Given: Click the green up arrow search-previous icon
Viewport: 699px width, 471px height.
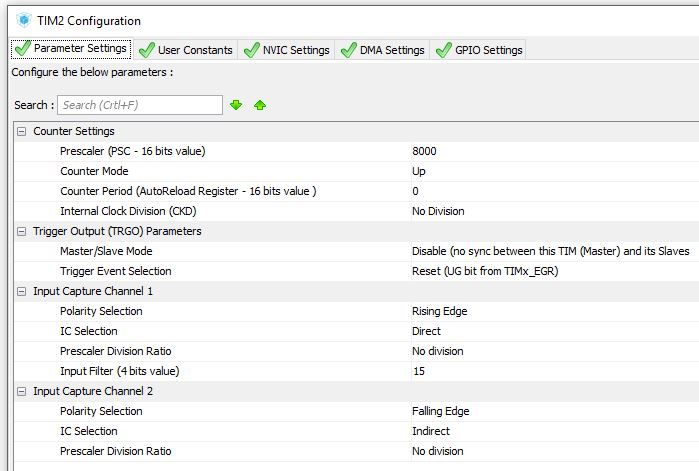Looking at the screenshot, I should pyautogui.click(x=260, y=105).
